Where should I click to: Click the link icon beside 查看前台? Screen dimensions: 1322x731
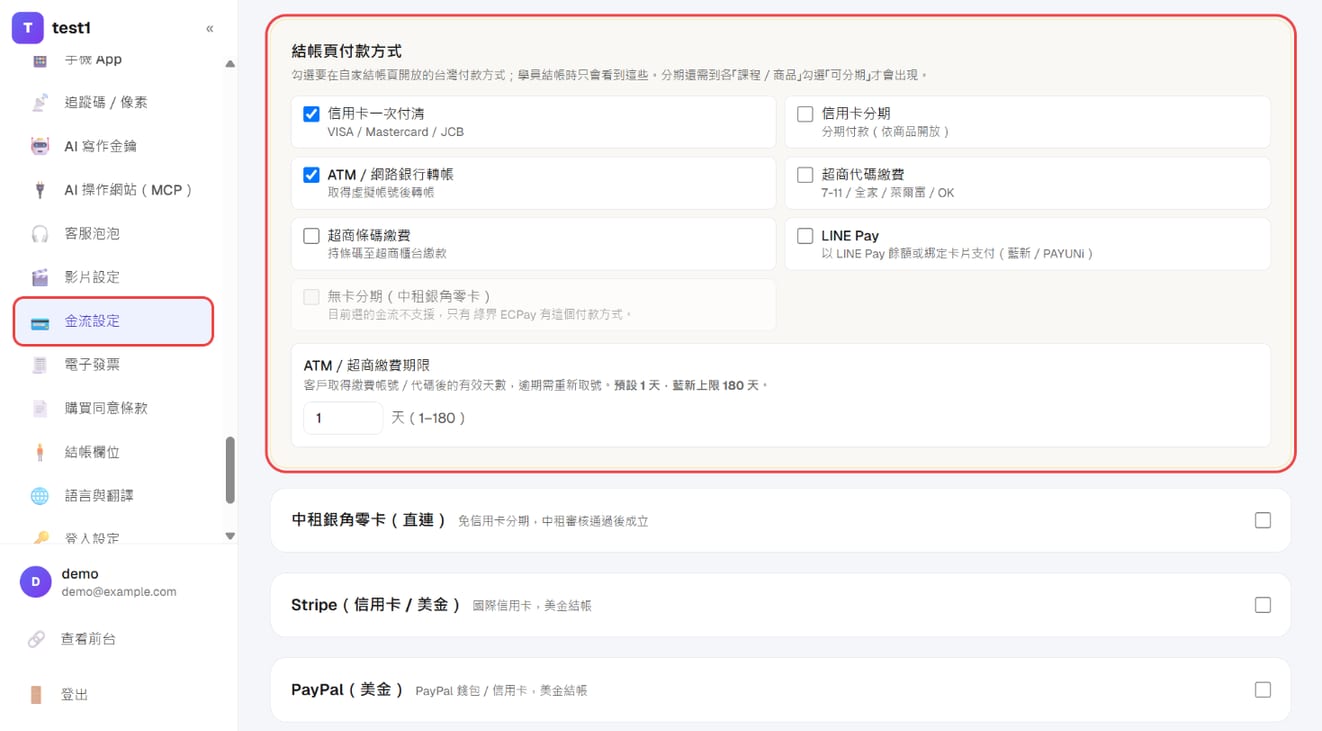point(36,639)
